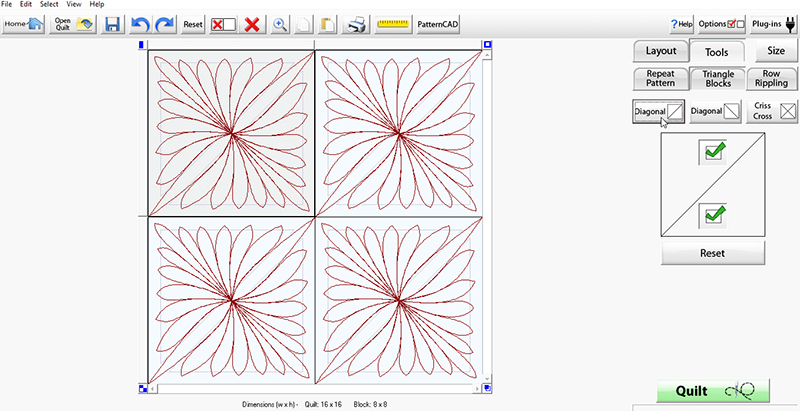Open a quilt with Open Quilt button
The height and width of the screenshot is (411, 800).
click(73, 23)
